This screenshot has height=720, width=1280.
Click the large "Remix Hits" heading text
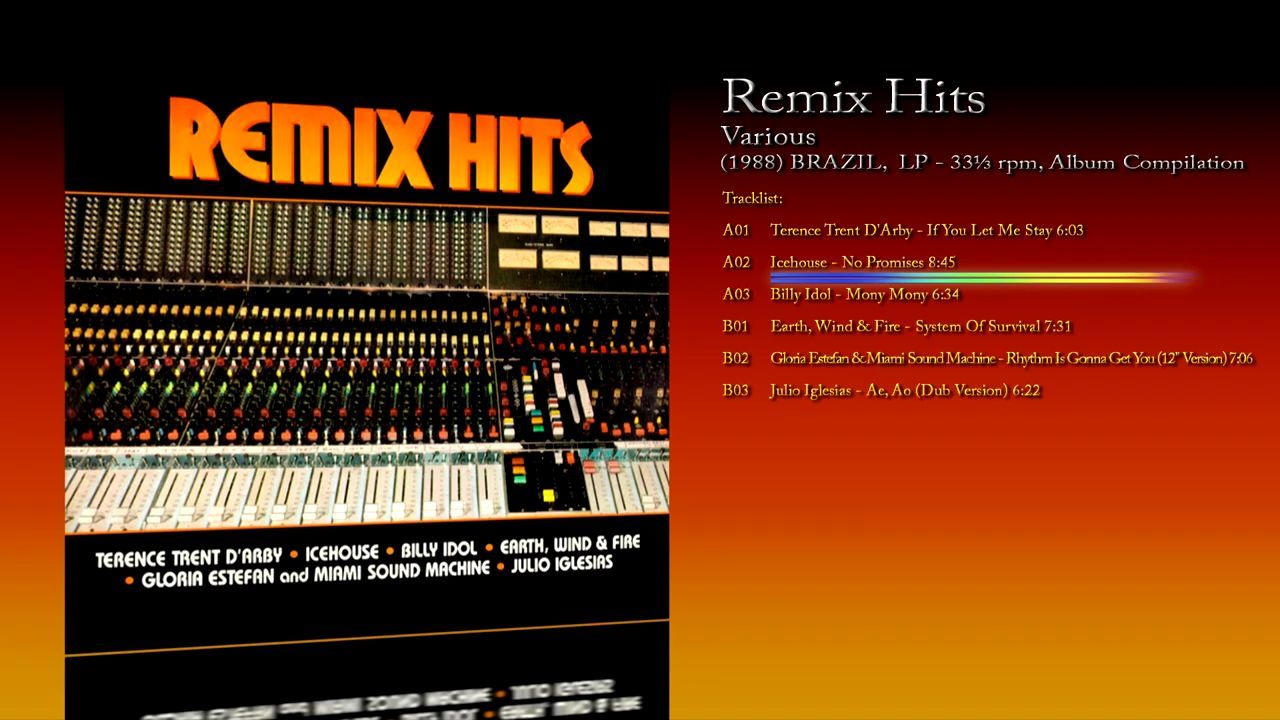tap(853, 97)
